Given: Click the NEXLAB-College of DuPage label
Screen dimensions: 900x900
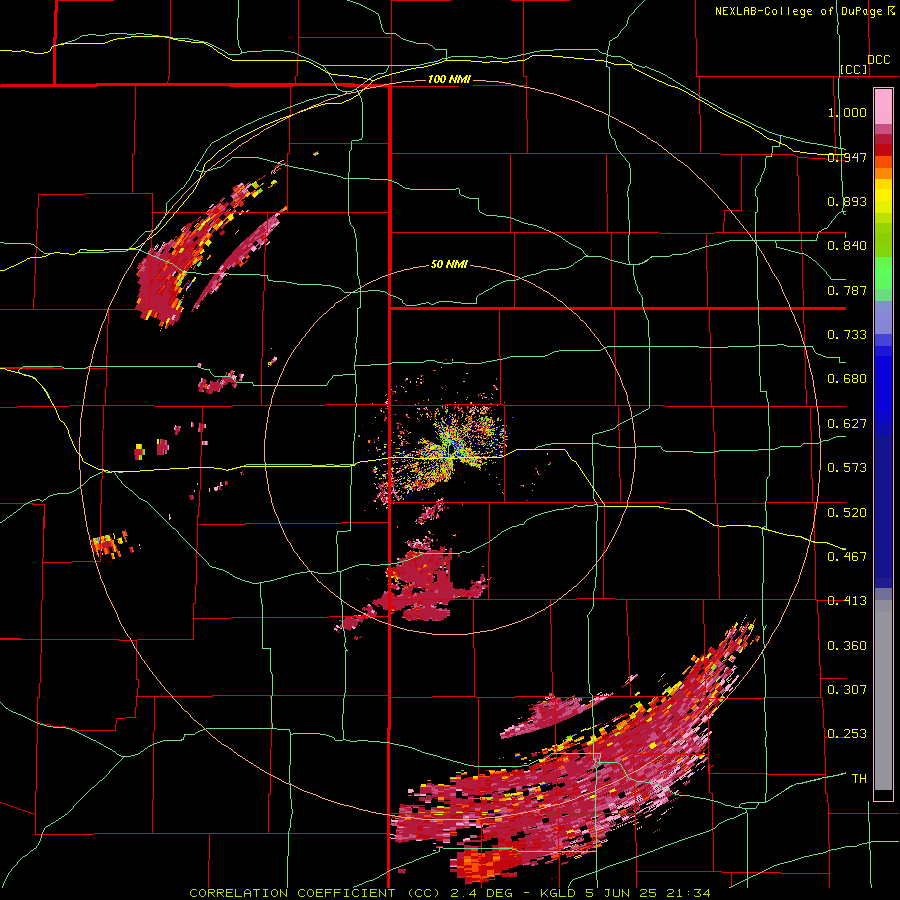Looking at the screenshot, I should (804, 11).
